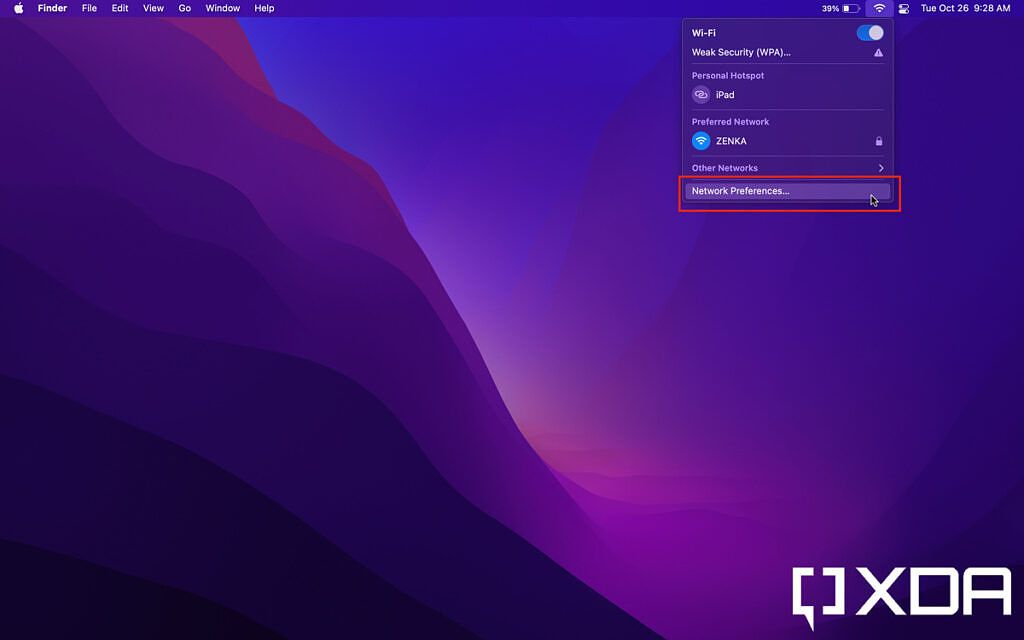
Task: Click the Wi-Fi icon in the menu bar
Action: [x=878, y=8]
